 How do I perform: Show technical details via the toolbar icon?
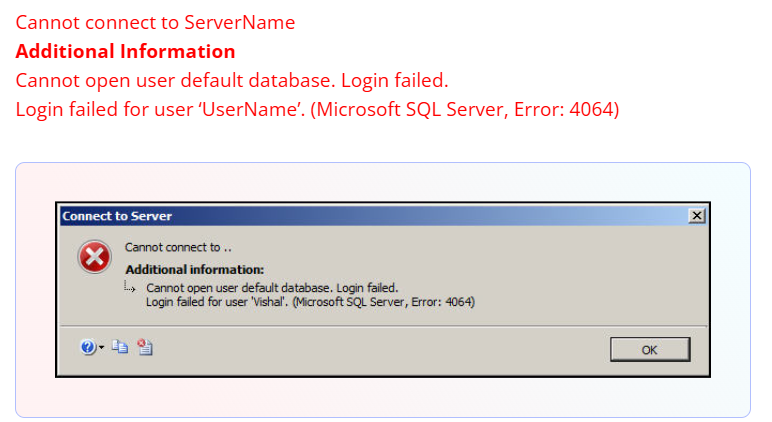[x=144, y=347]
